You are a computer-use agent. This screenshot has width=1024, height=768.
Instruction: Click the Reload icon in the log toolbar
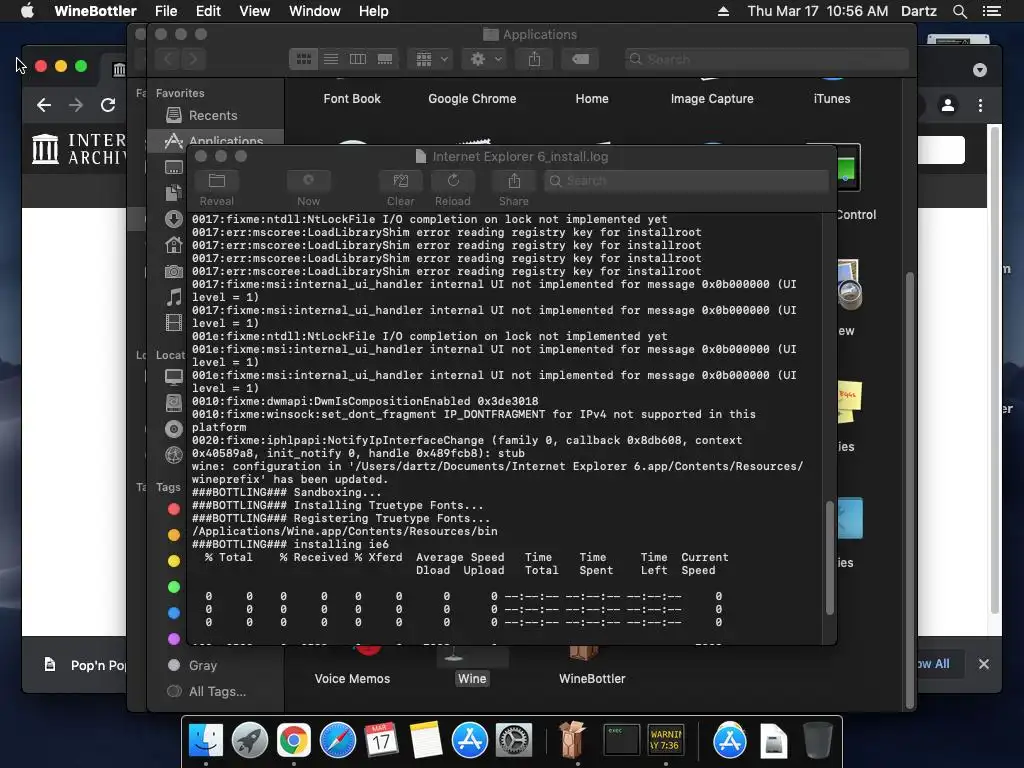click(453, 181)
